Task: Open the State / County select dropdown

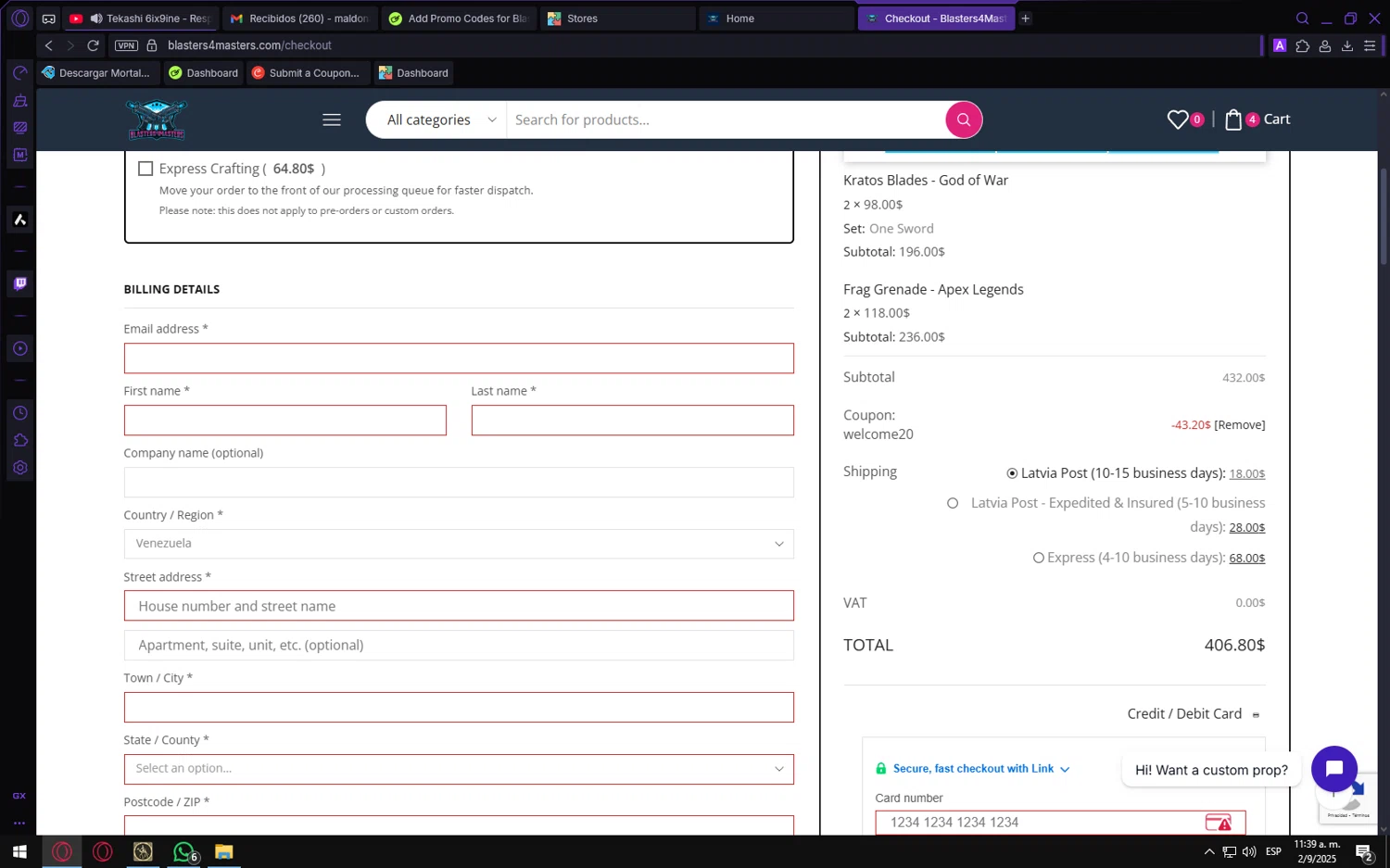Action: click(x=459, y=769)
